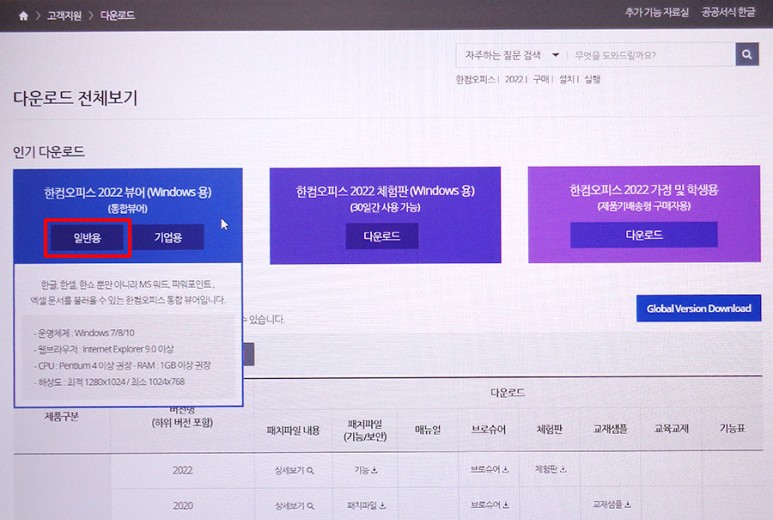Click 교재샘플 column header

(610, 429)
